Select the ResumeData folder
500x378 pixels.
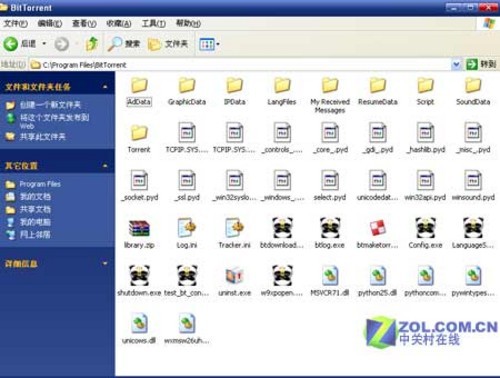tap(378, 92)
